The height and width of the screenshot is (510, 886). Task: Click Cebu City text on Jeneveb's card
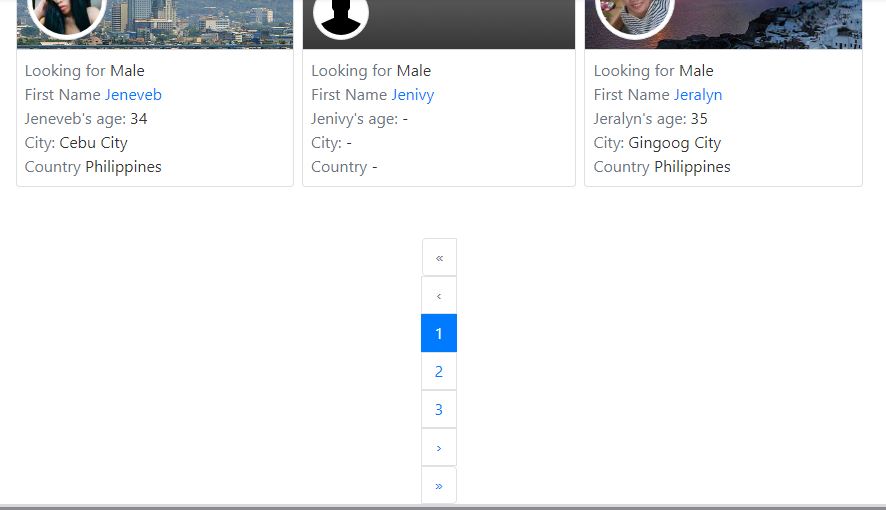click(93, 143)
